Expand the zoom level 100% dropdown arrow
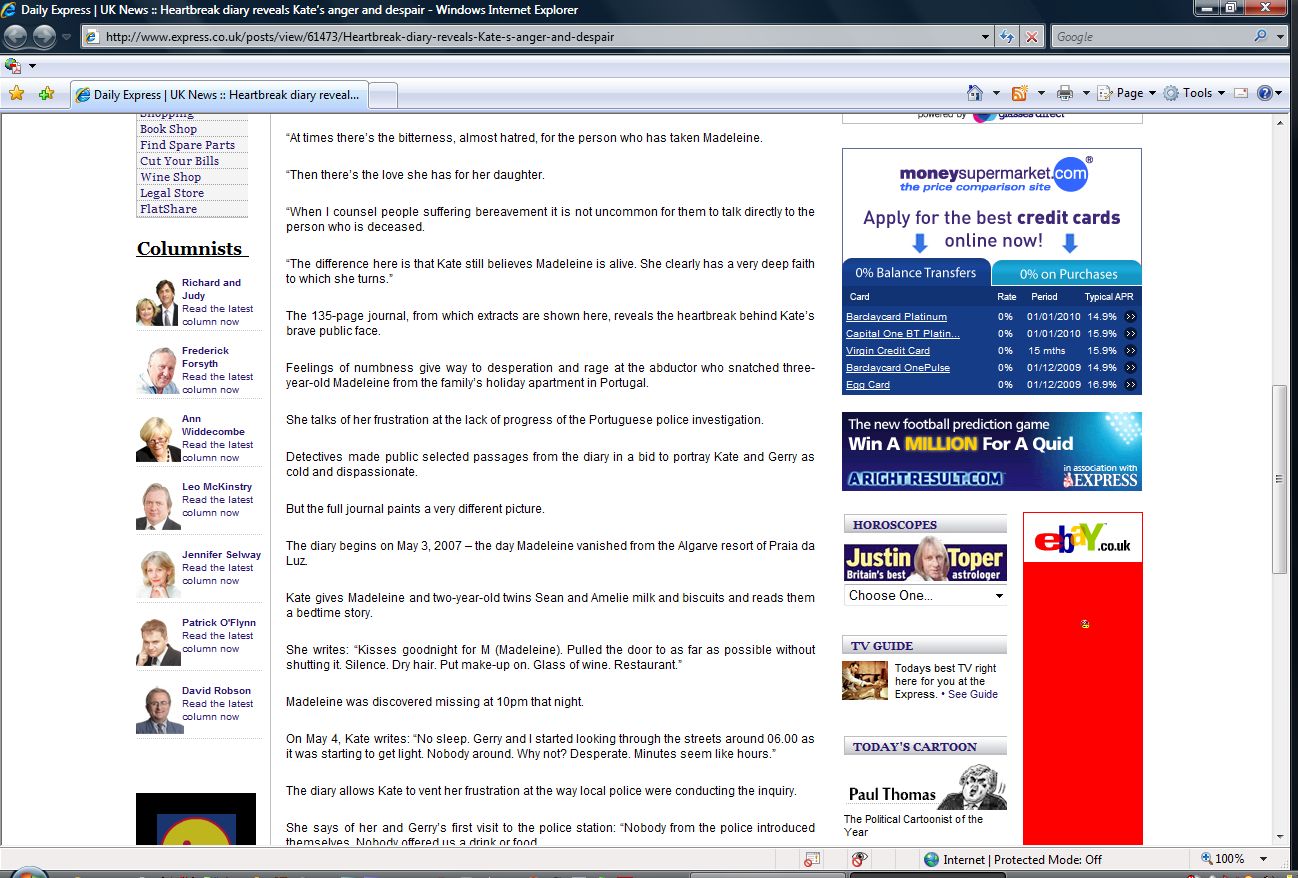This screenshot has height=878, width=1298. (x=1264, y=859)
